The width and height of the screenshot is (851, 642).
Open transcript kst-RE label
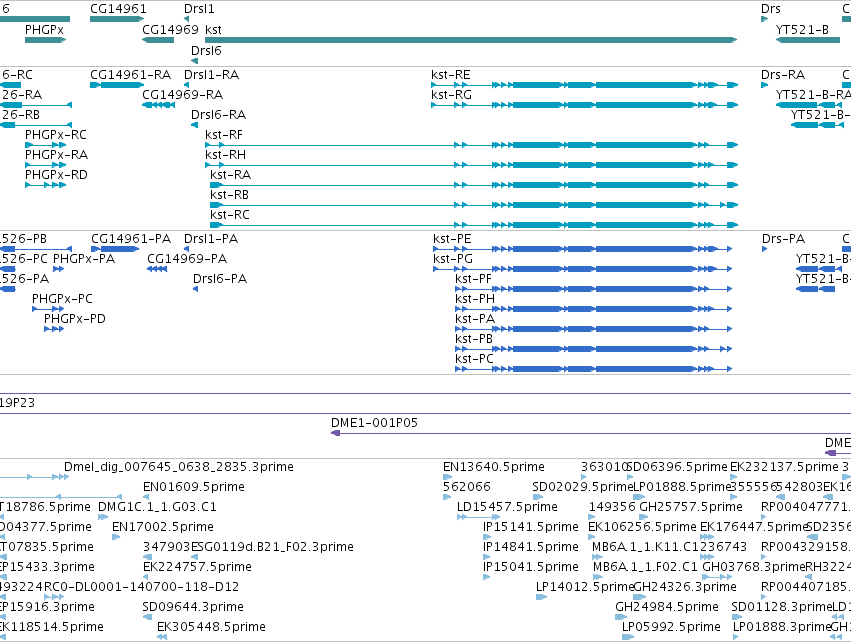(450, 74)
